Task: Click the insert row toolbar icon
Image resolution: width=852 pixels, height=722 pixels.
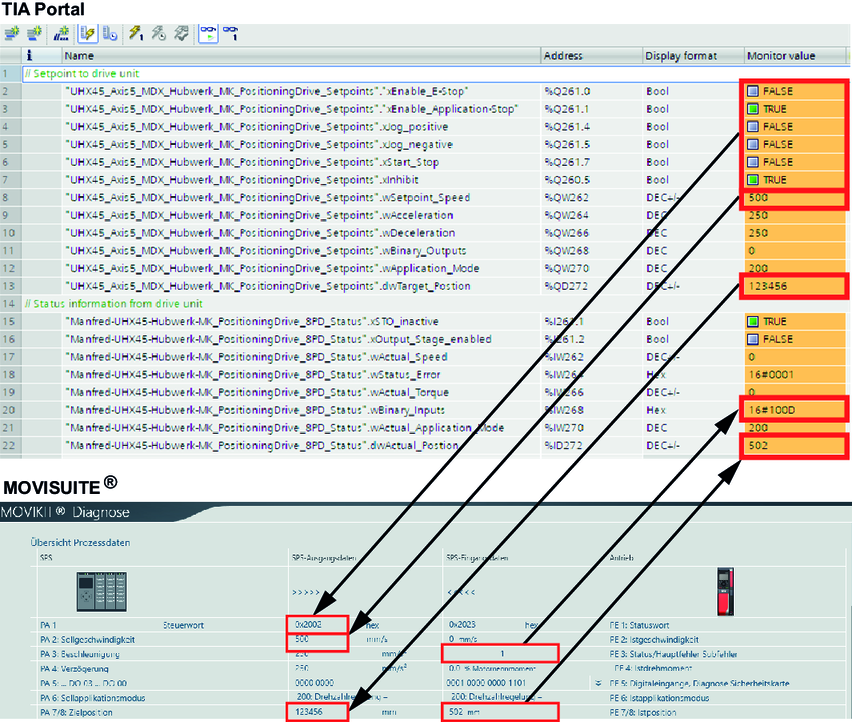Action: (12, 33)
